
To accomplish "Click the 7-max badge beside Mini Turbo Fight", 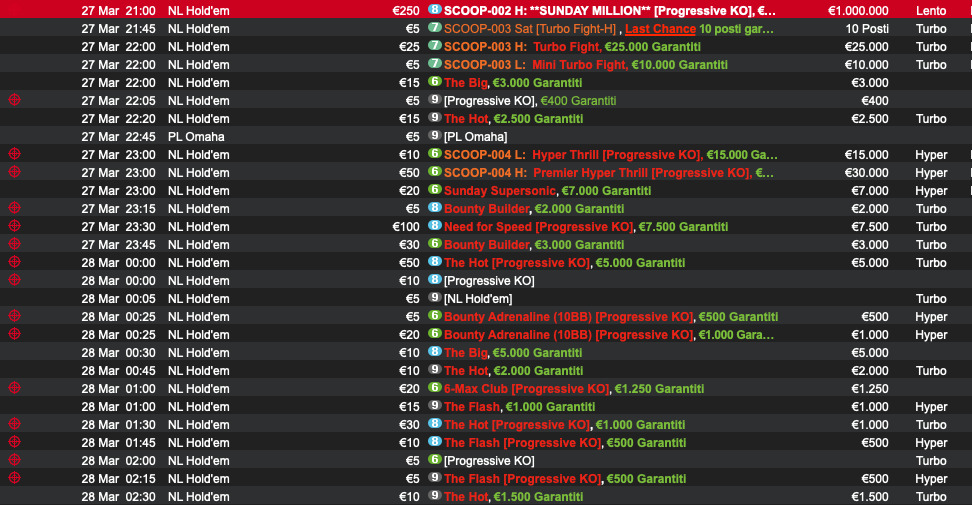I will (x=435, y=64).
